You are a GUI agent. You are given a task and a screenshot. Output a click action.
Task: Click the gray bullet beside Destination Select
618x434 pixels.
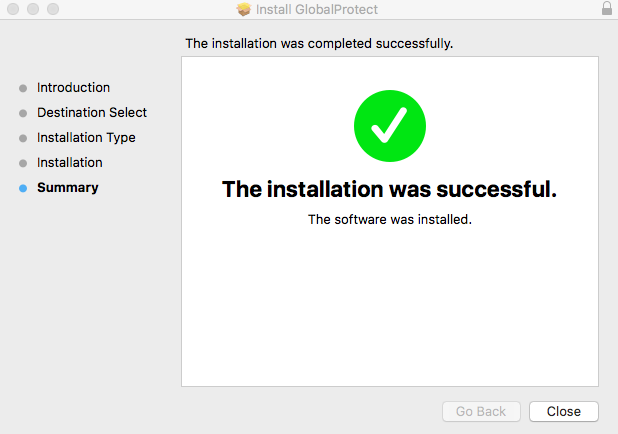click(x=23, y=113)
